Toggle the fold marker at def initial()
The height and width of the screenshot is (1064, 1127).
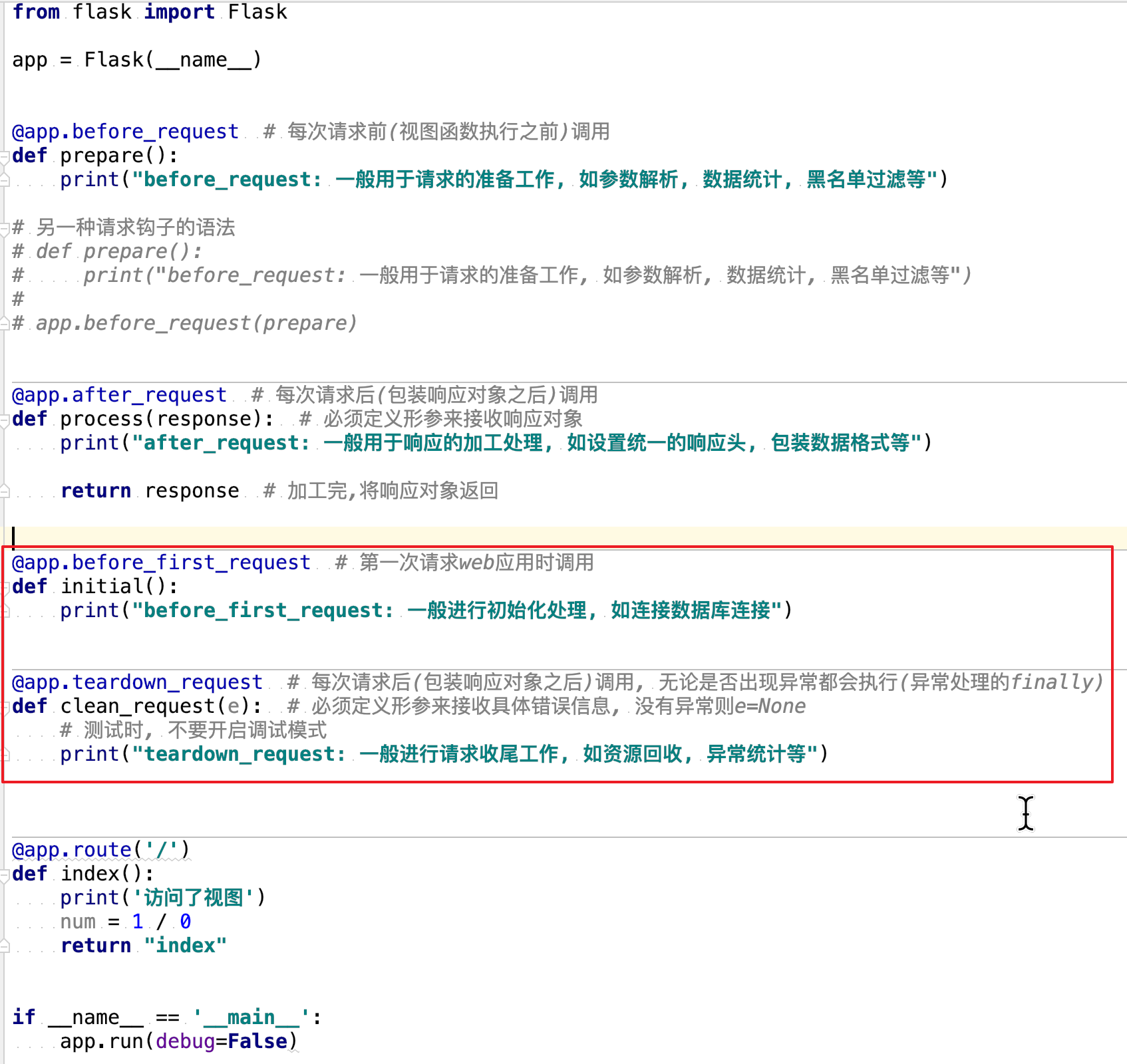tap(4, 588)
